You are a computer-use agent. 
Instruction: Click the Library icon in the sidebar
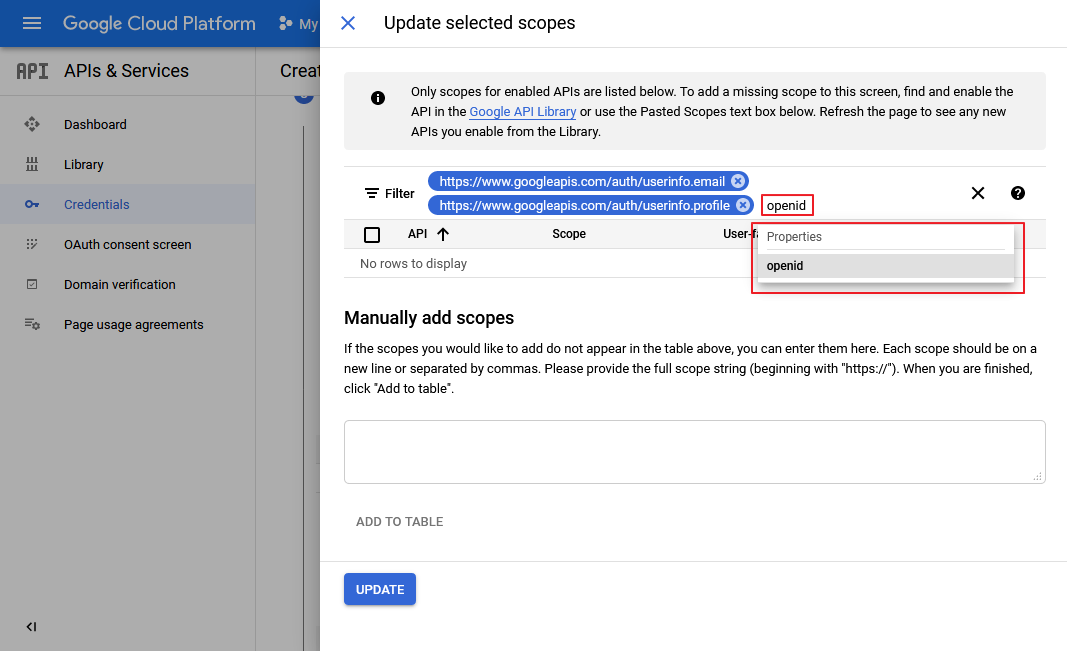coord(32,165)
